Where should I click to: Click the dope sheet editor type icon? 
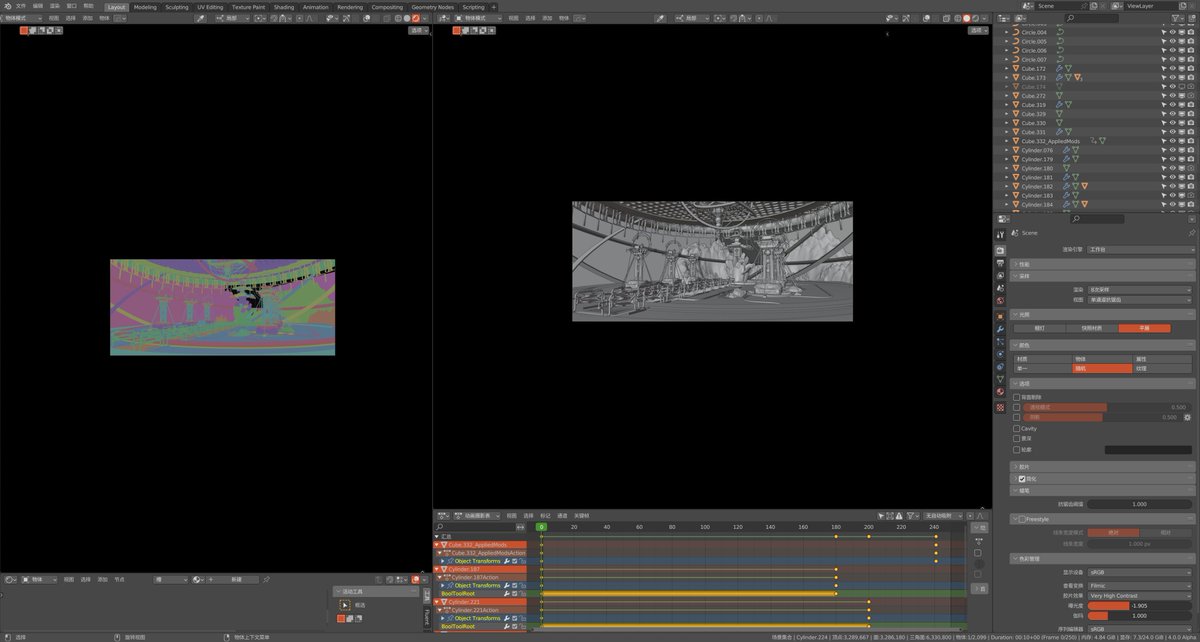[x=442, y=515]
